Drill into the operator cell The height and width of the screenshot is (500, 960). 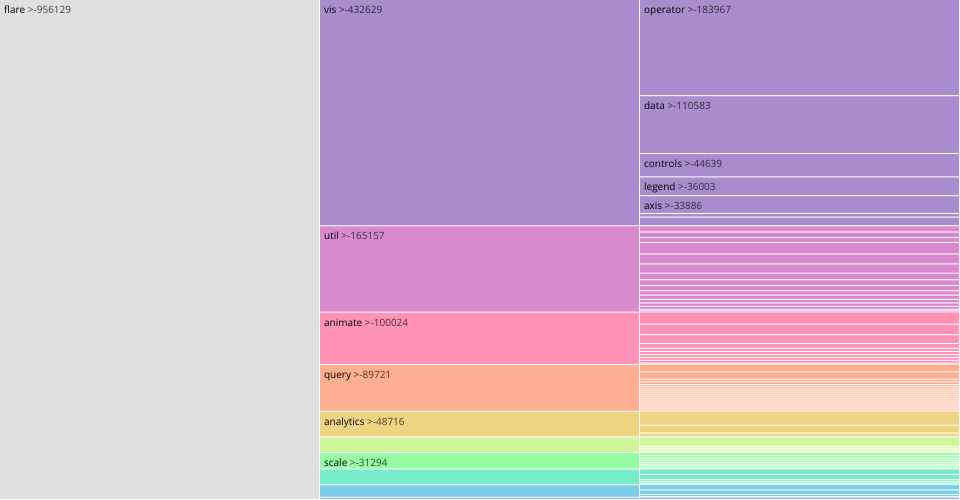click(799, 48)
